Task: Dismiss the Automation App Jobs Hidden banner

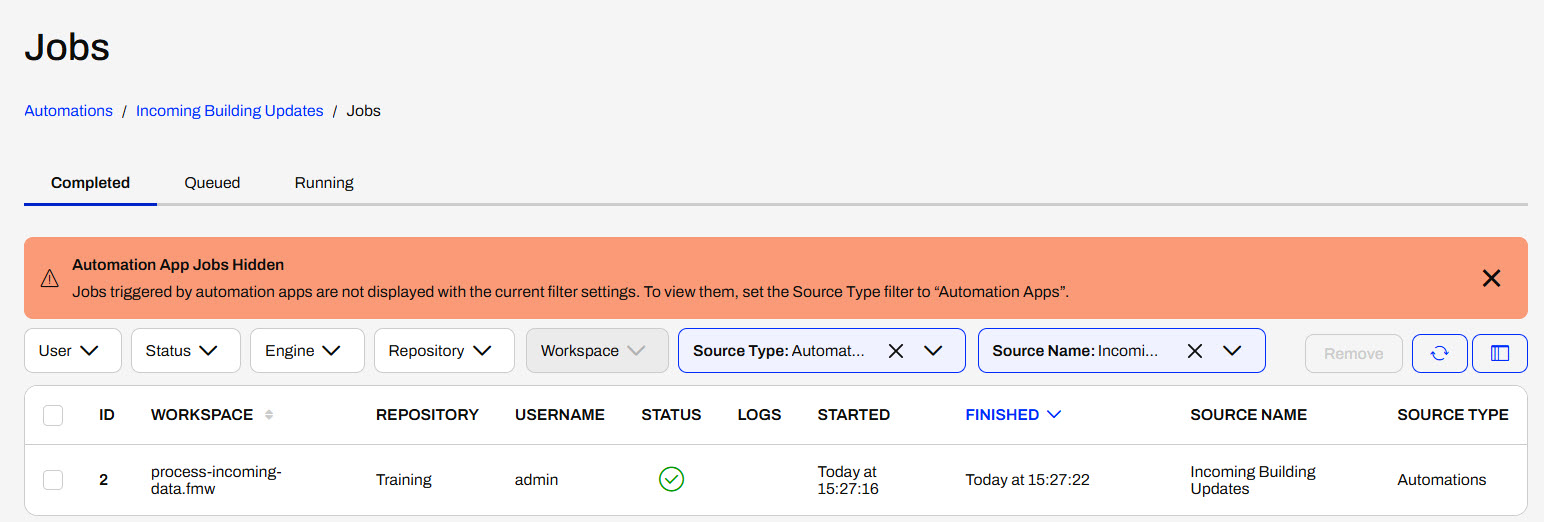Action: 1490,278
